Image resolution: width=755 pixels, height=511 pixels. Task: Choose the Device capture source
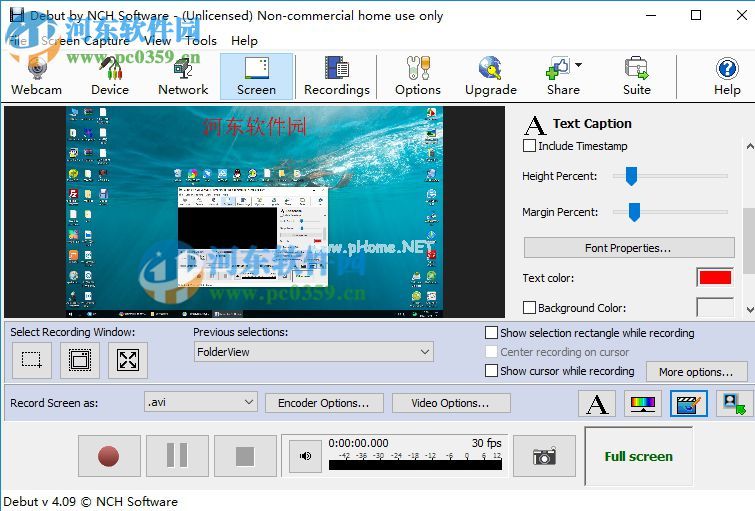(110, 77)
